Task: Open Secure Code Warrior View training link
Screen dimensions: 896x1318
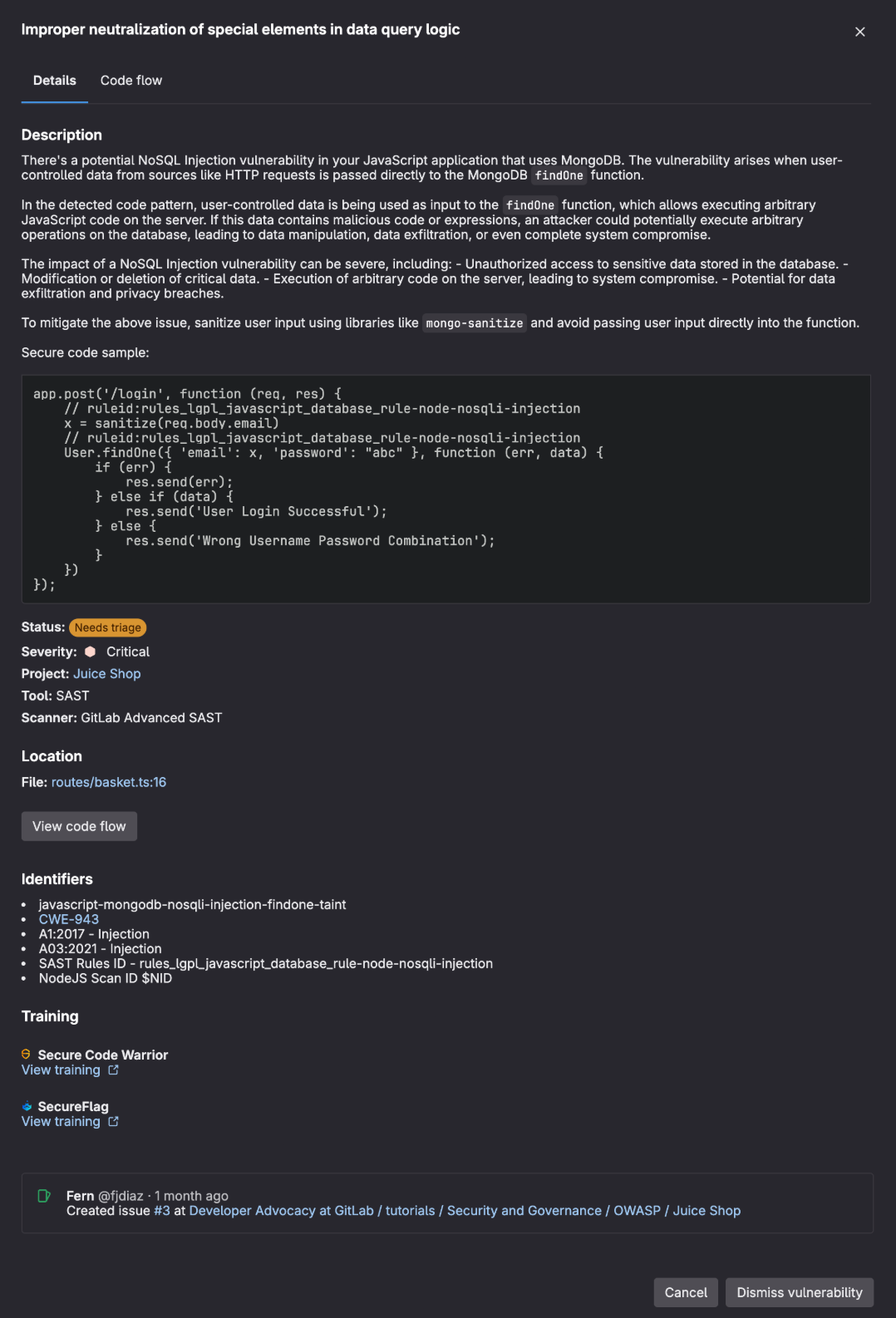Action: [x=61, y=1070]
